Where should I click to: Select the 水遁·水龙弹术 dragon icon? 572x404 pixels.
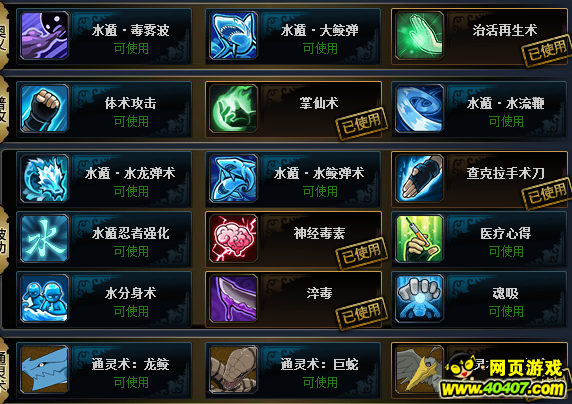[x=45, y=178]
